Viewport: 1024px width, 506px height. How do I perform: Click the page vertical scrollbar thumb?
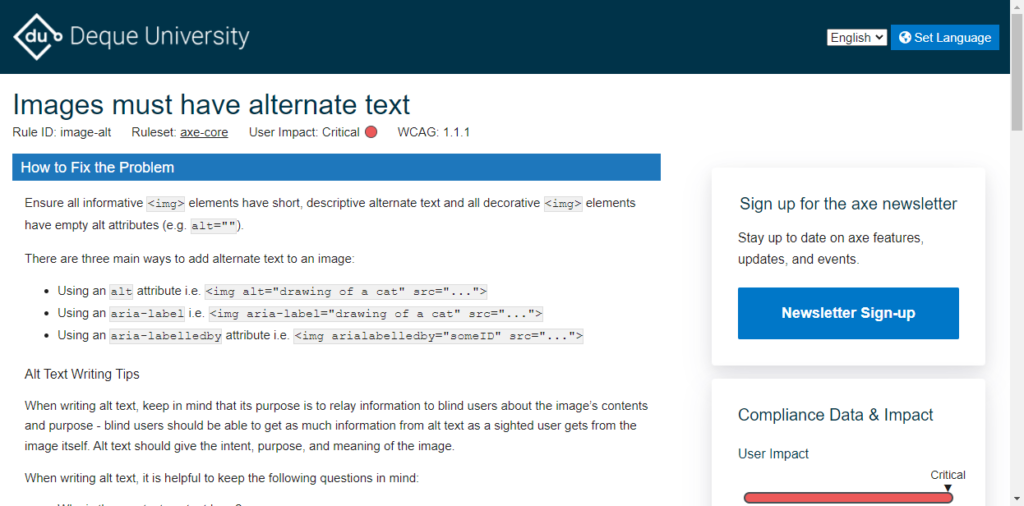click(x=1017, y=72)
